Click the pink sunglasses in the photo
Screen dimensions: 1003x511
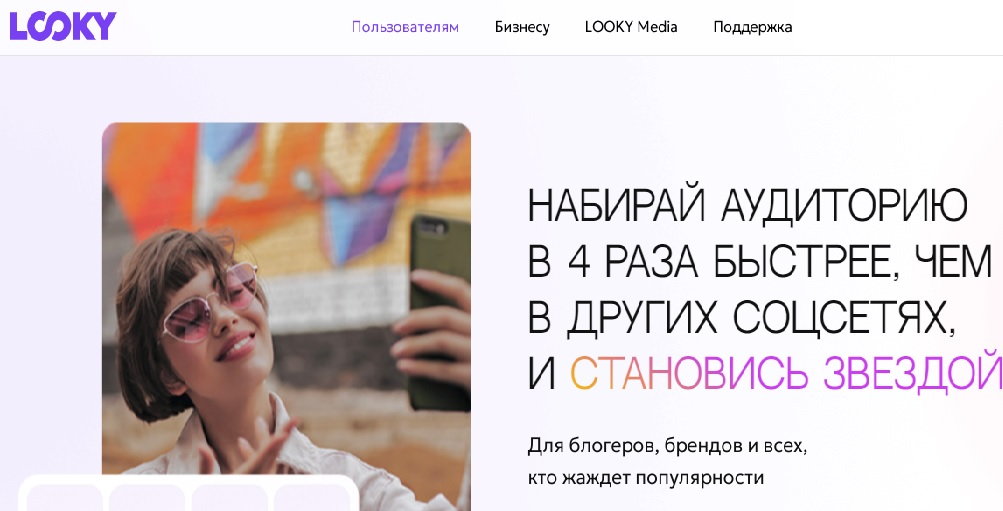tap(210, 302)
